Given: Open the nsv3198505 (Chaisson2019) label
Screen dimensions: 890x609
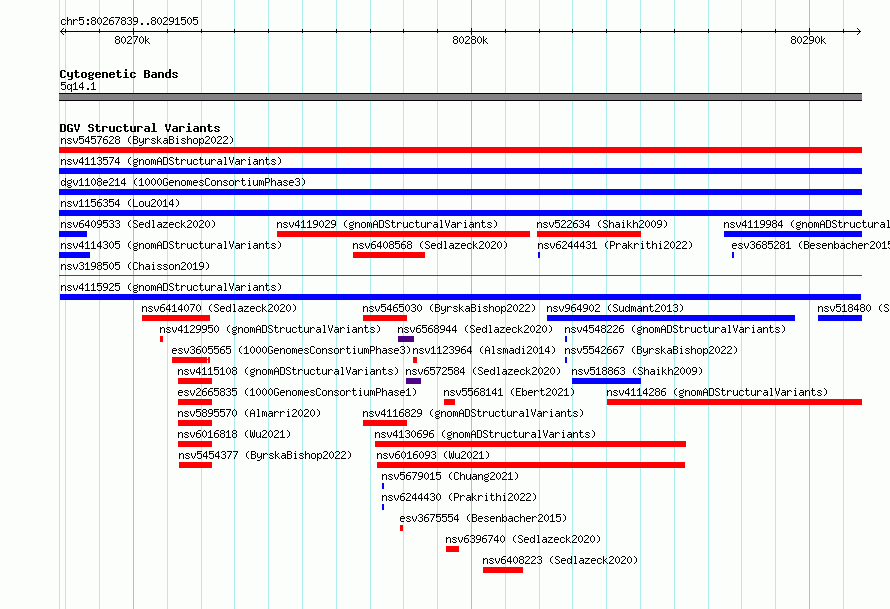Looking at the screenshot, I should coord(135,266).
